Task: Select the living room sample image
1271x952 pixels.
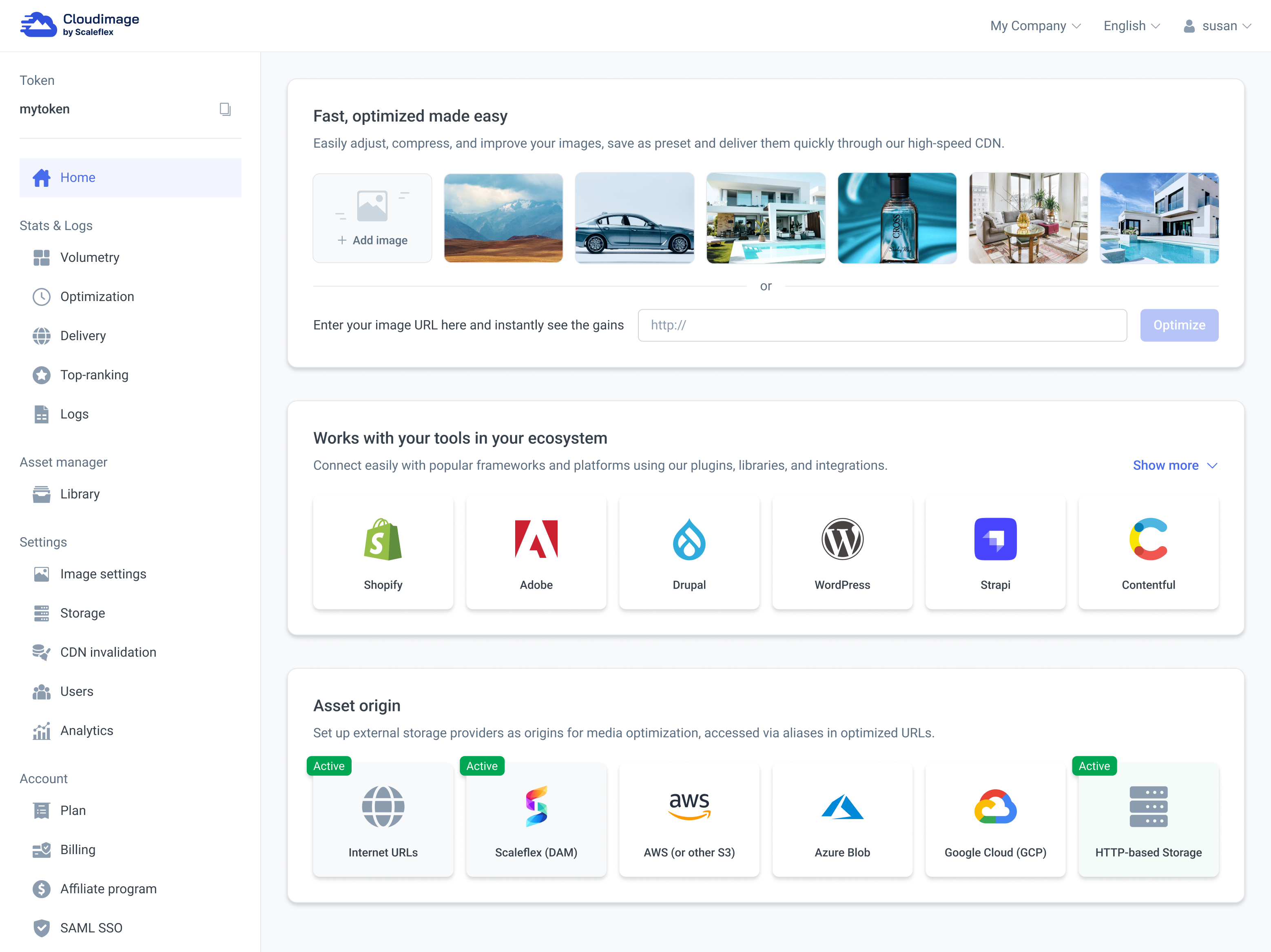Action: pyautogui.click(x=1028, y=218)
